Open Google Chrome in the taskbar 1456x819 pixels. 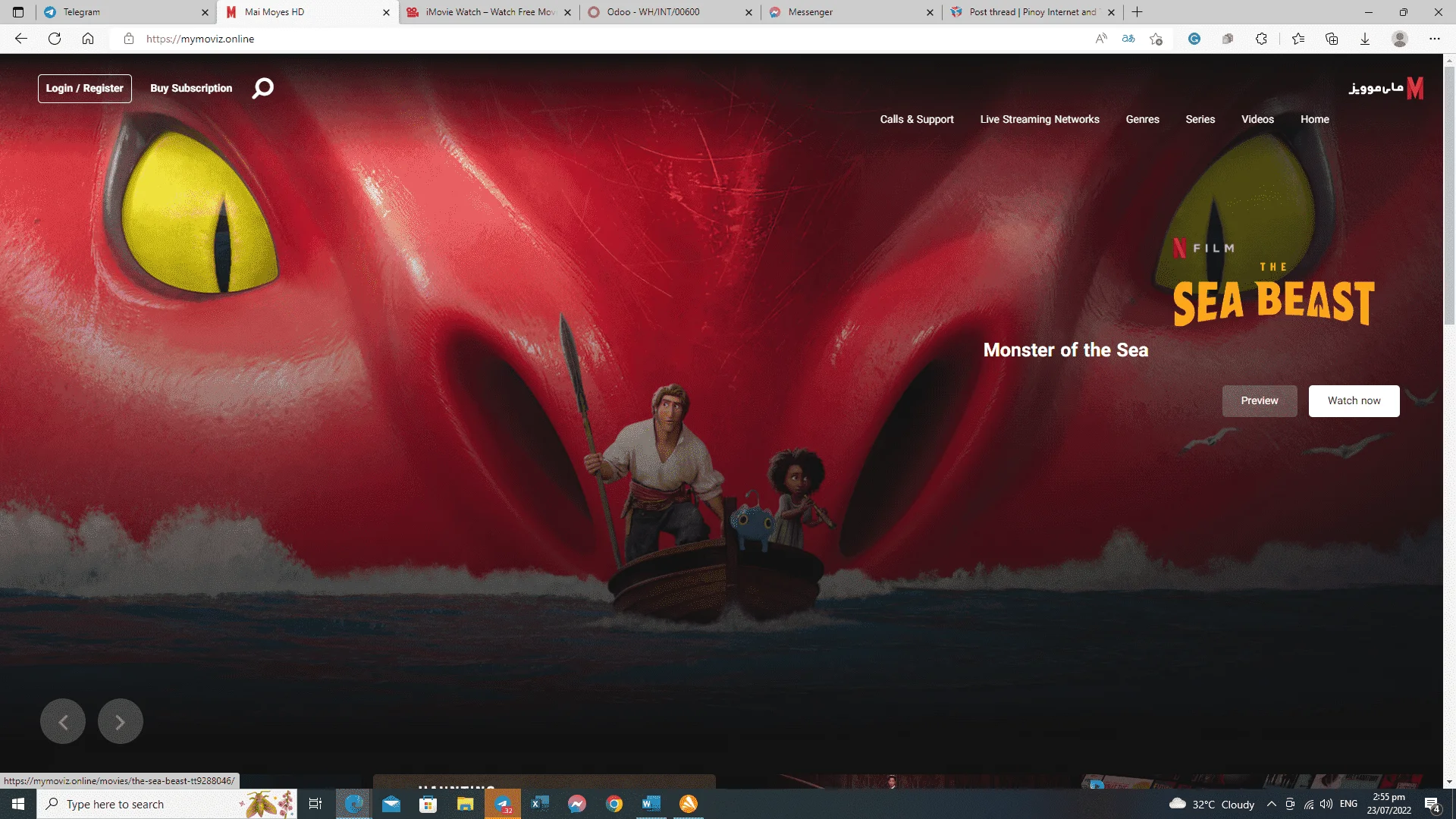[x=614, y=804]
